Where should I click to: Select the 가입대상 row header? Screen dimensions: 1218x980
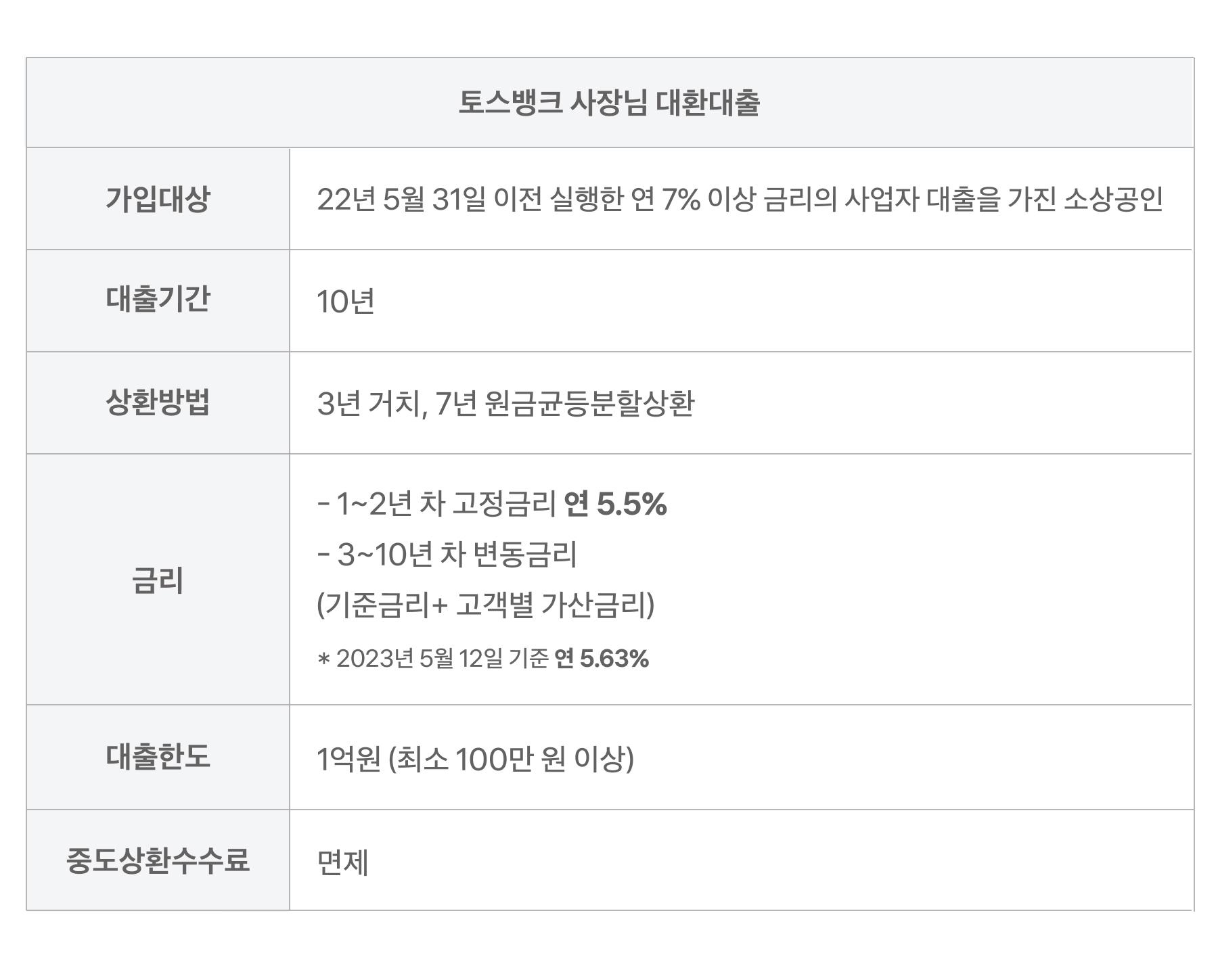158,199
